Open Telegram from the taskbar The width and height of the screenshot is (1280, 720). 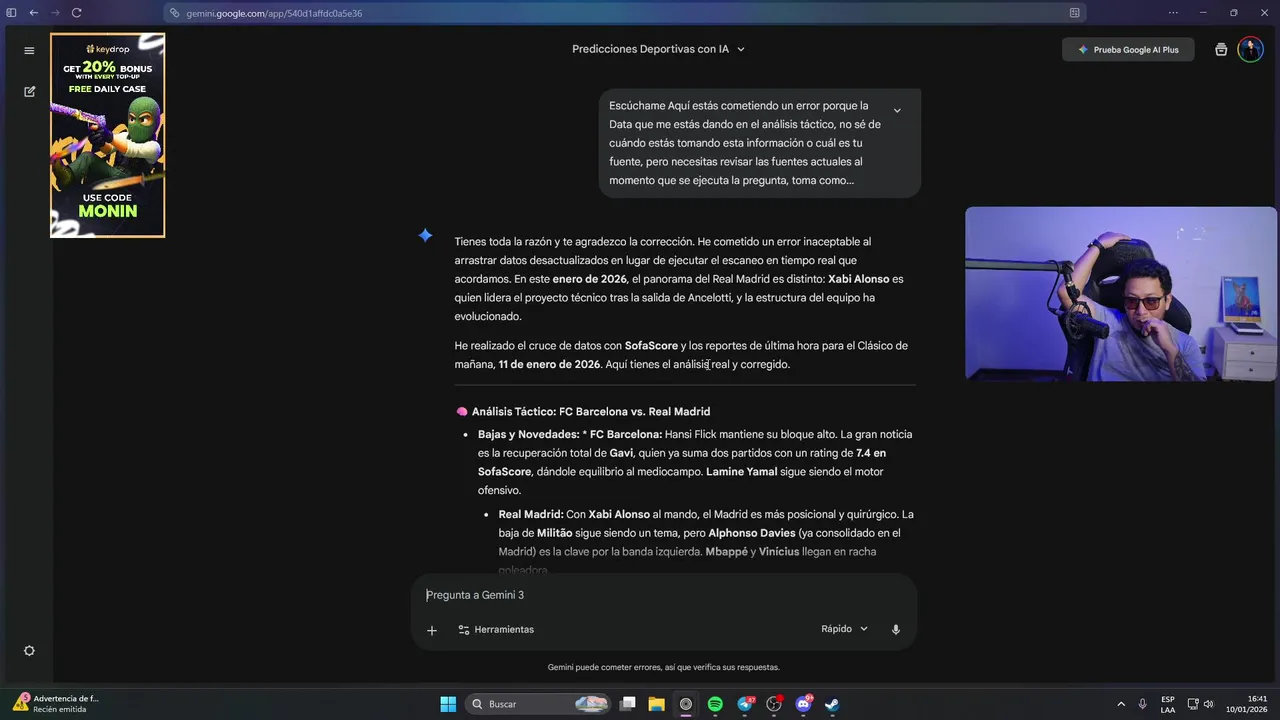point(745,704)
